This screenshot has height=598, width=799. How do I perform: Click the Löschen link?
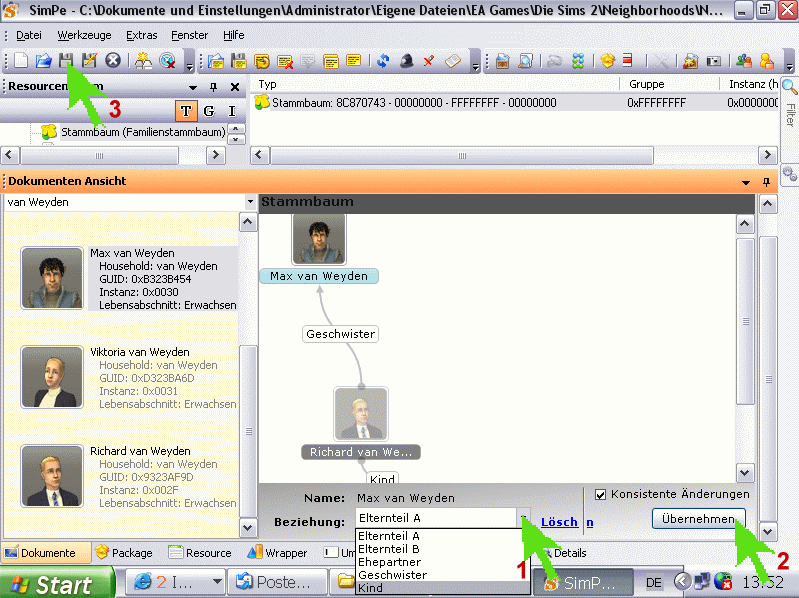pos(559,522)
